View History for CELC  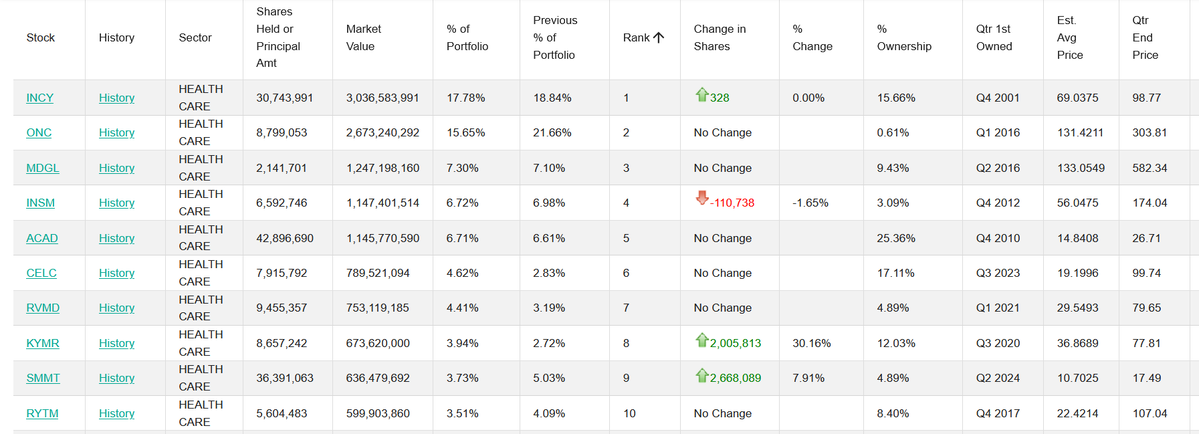116,274
